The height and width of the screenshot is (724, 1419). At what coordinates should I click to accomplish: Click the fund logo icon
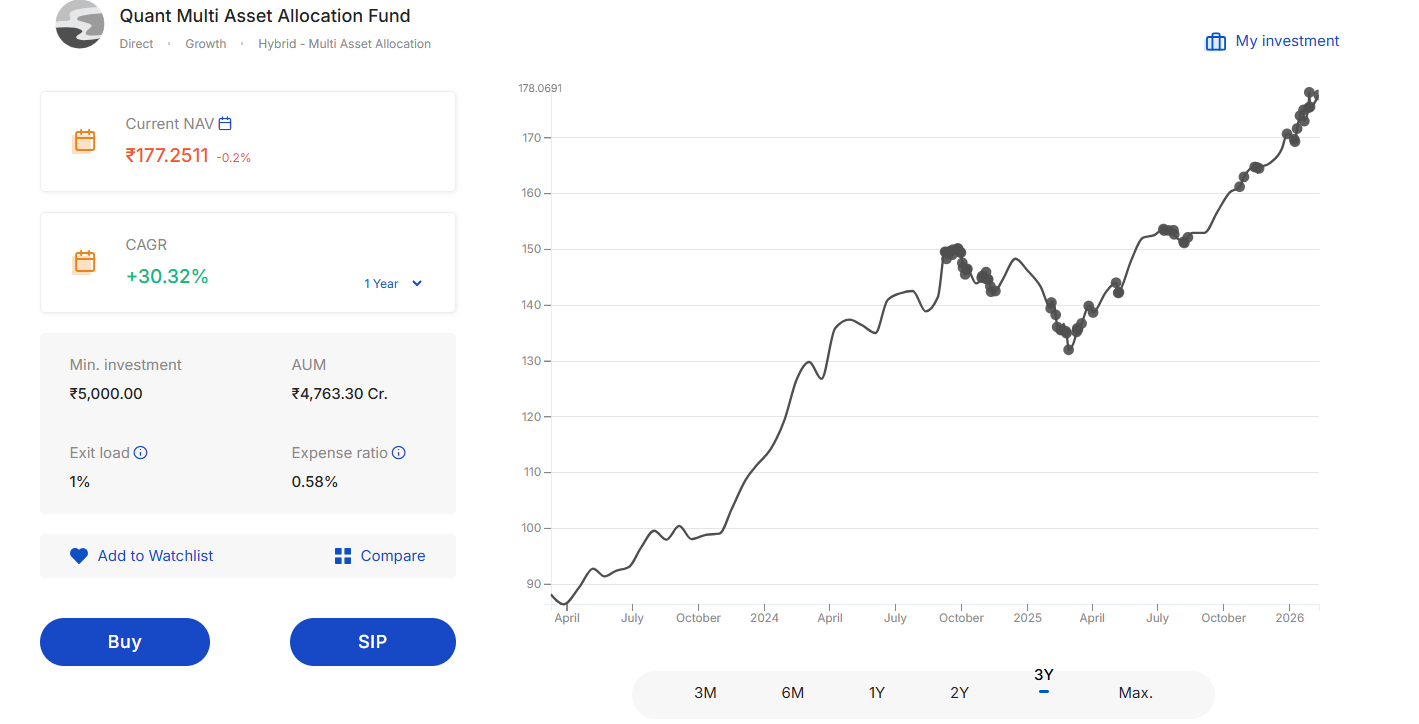(x=80, y=24)
